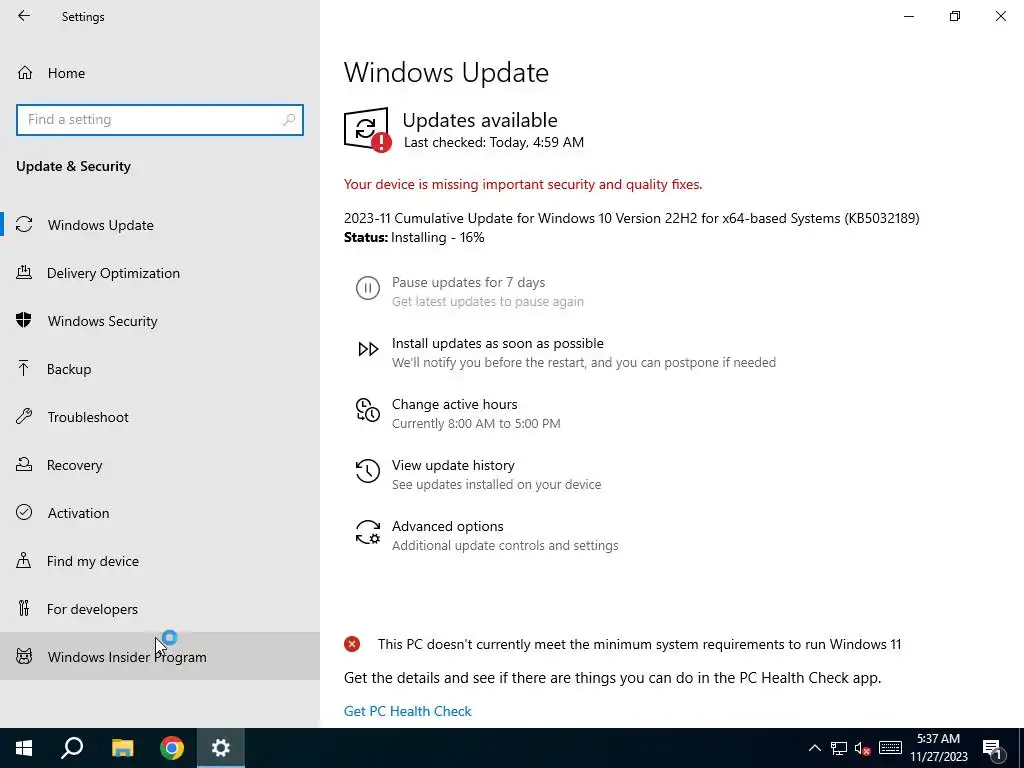This screenshot has height=768, width=1024.
Task: Click the Delivery Optimization icon
Action: pyautogui.click(x=24, y=273)
